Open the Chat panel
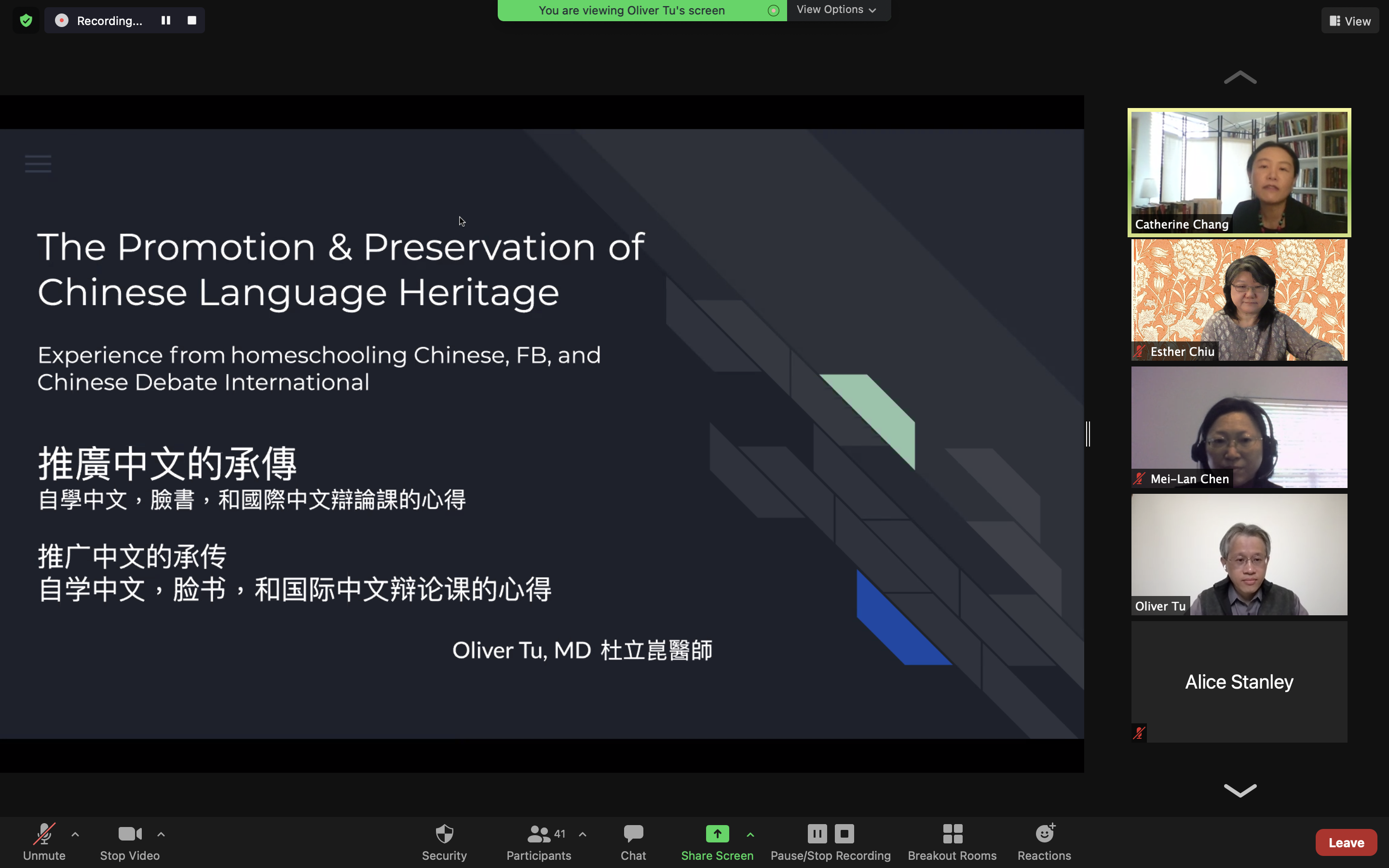This screenshot has height=868, width=1389. click(x=633, y=841)
